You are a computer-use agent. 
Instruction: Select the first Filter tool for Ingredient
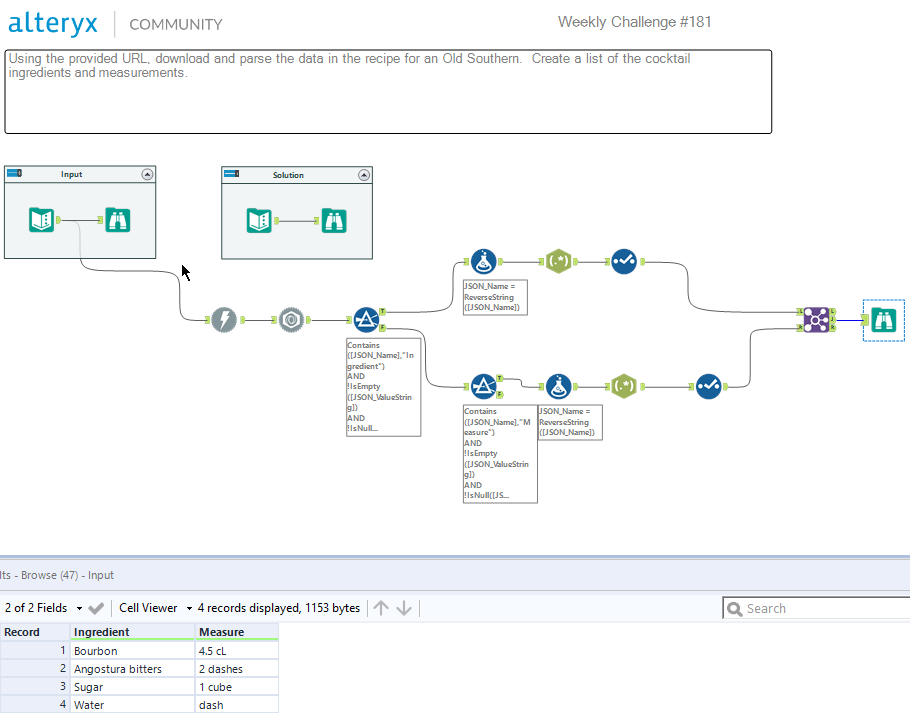tap(366, 320)
